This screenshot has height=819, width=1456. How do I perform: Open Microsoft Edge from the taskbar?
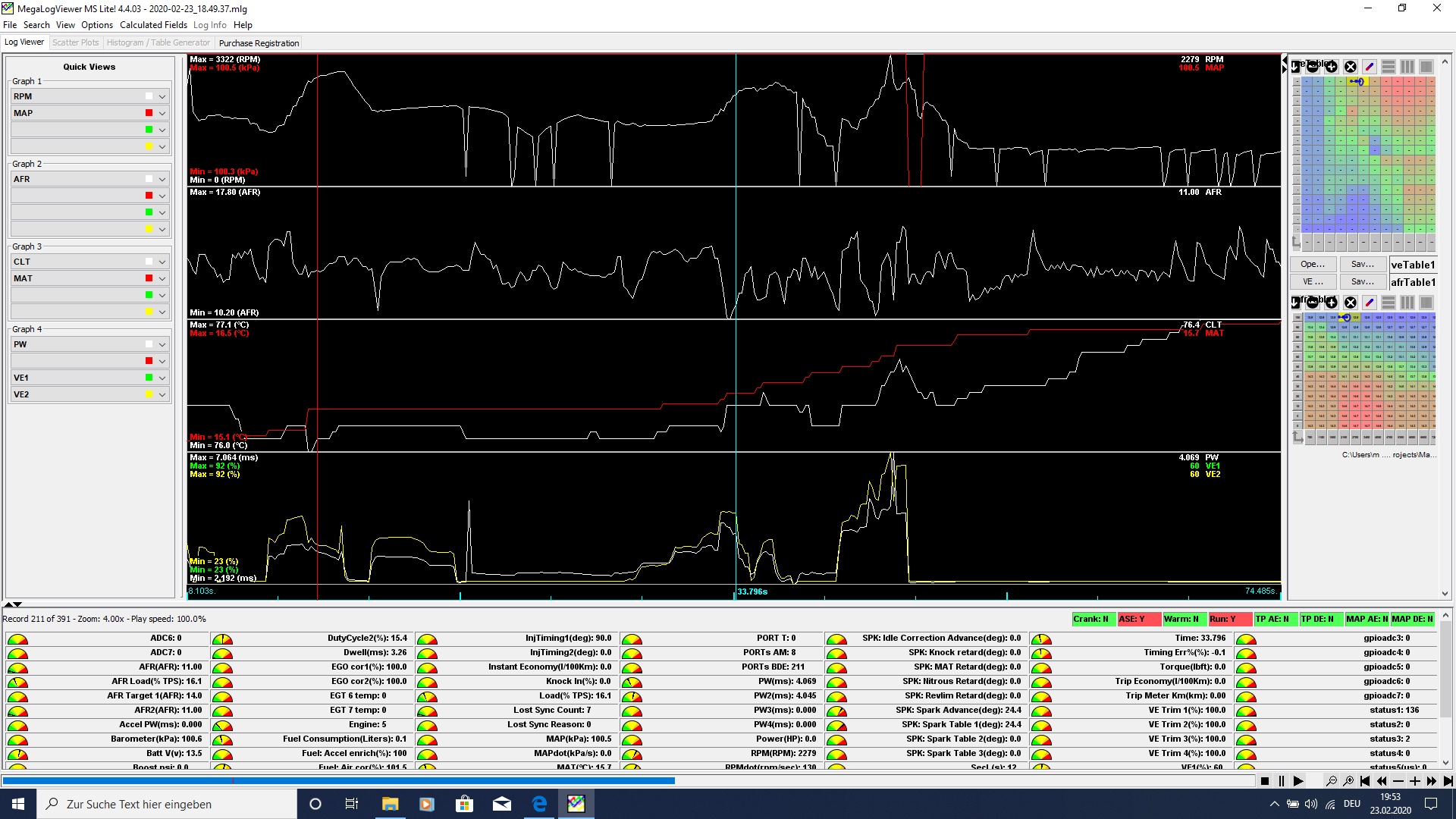[539, 804]
